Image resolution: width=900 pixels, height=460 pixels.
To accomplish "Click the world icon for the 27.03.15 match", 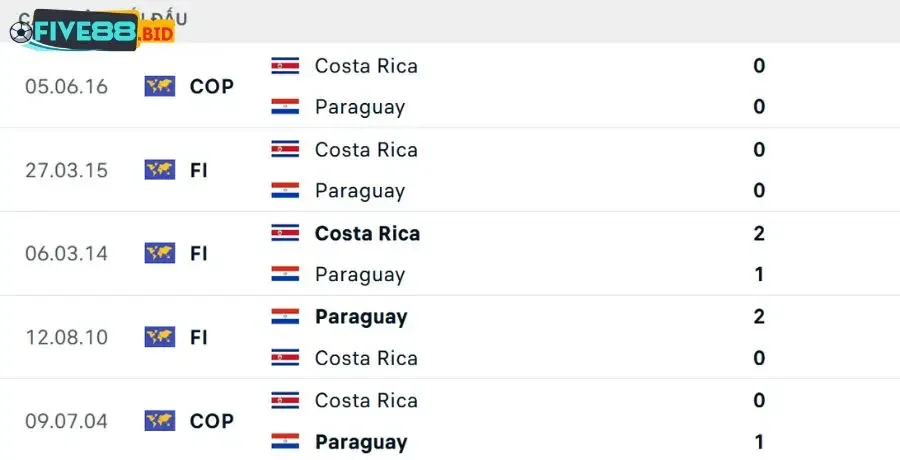I will (x=159, y=170).
